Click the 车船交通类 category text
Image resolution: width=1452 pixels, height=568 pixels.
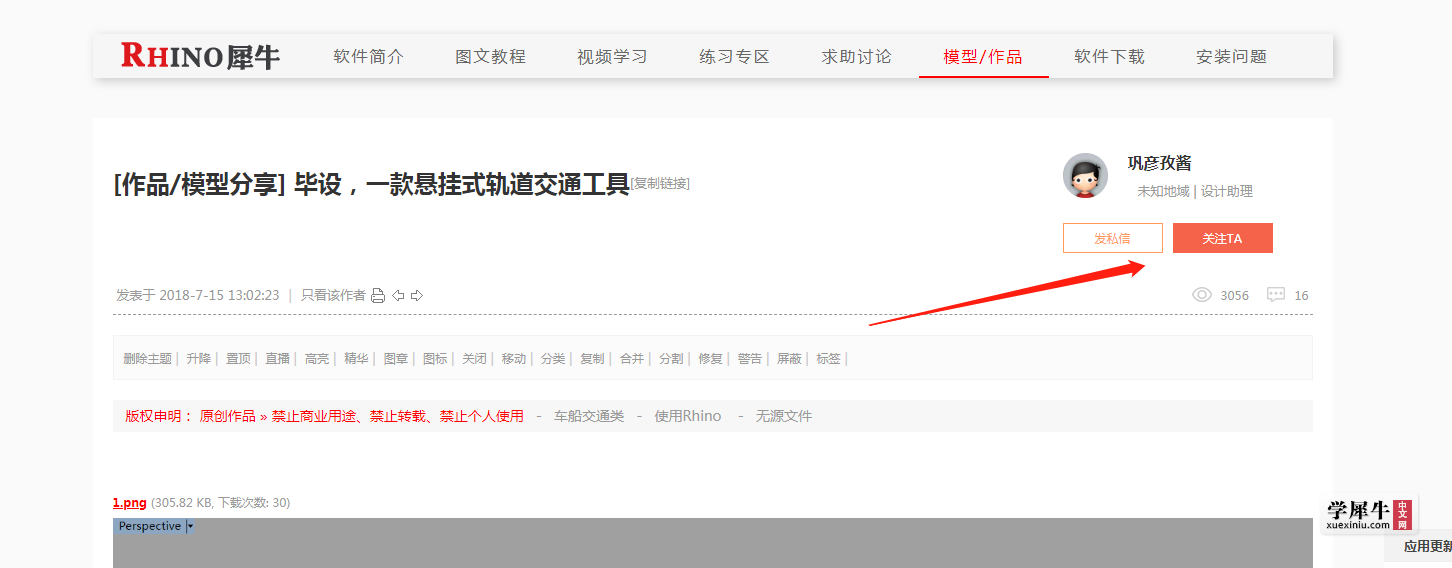pyautogui.click(x=589, y=416)
